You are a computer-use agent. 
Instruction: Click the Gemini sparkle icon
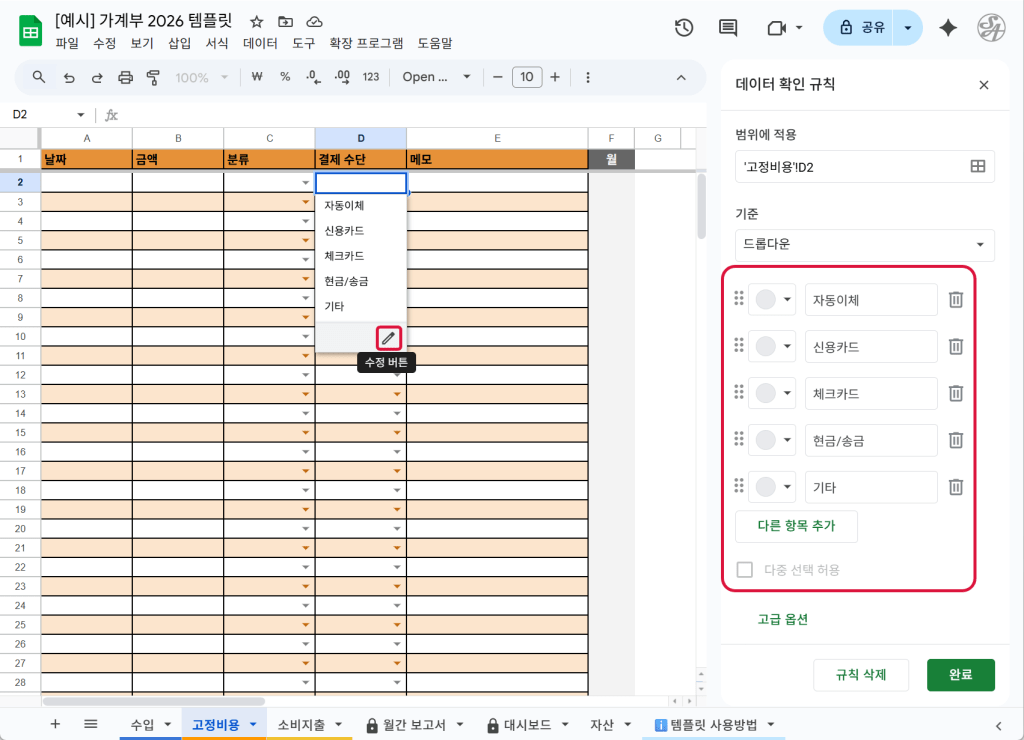(x=948, y=28)
